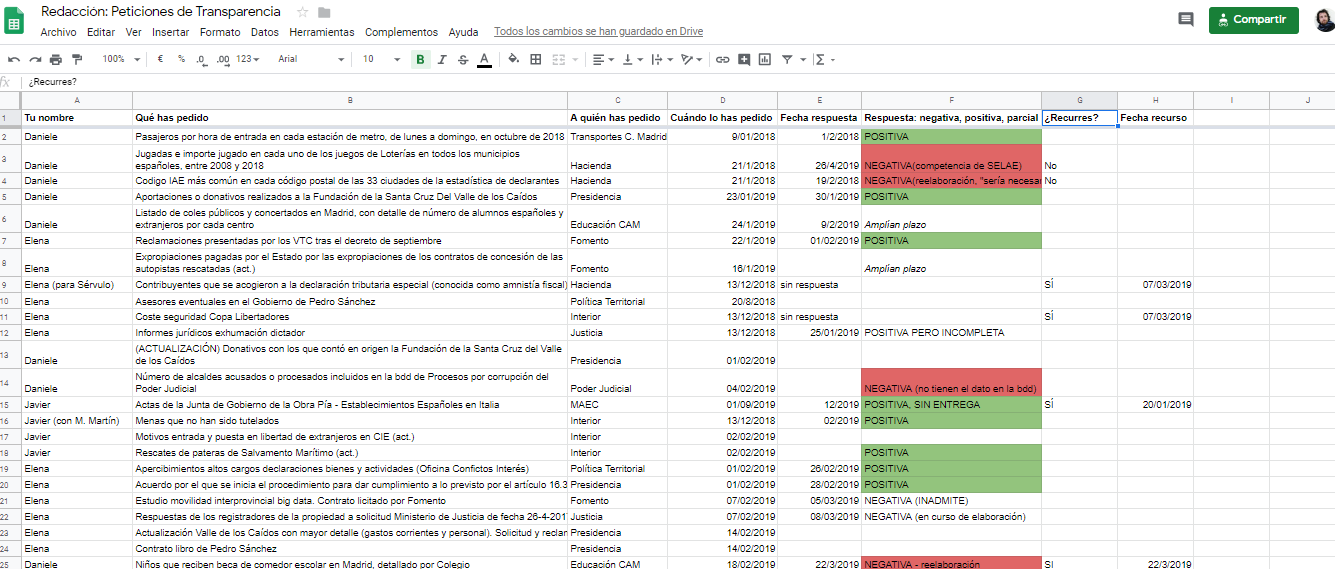
Task: Open the Arial font family dropdown
Action: [x=311, y=60]
